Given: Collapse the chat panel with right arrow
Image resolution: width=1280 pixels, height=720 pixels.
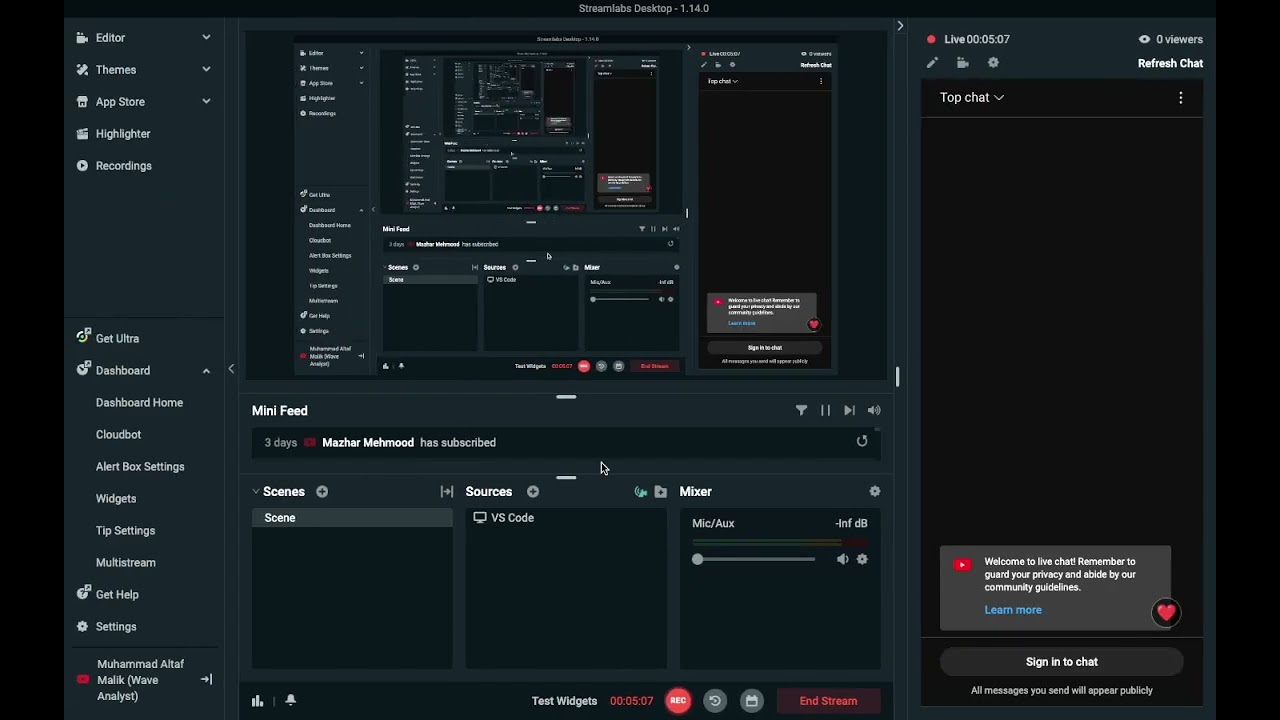Looking at the screenshot, I should coord(900,26).
